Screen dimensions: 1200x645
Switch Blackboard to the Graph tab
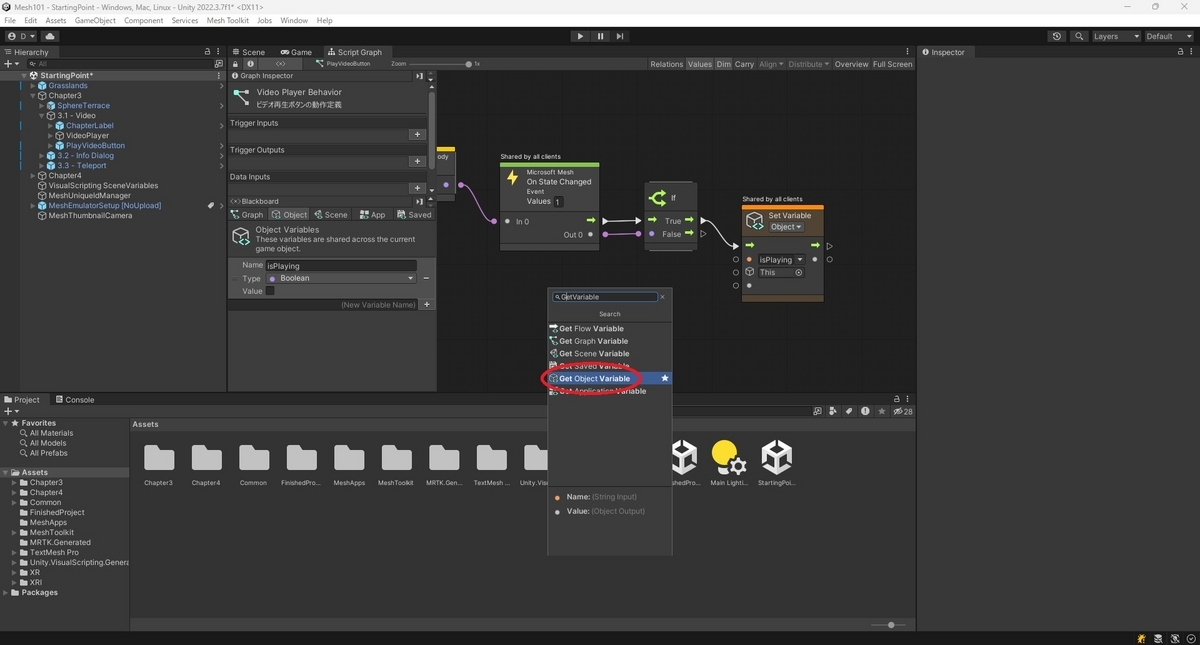tap(247, 215)
